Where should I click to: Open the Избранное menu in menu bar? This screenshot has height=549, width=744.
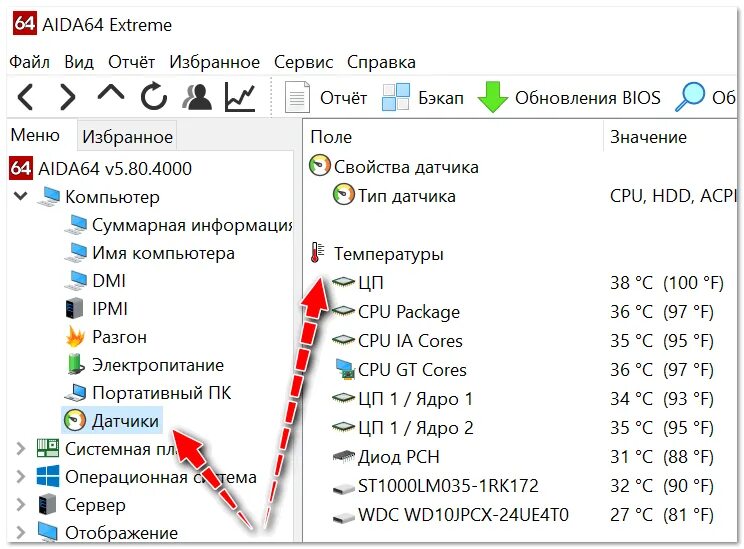click(214, 62)
